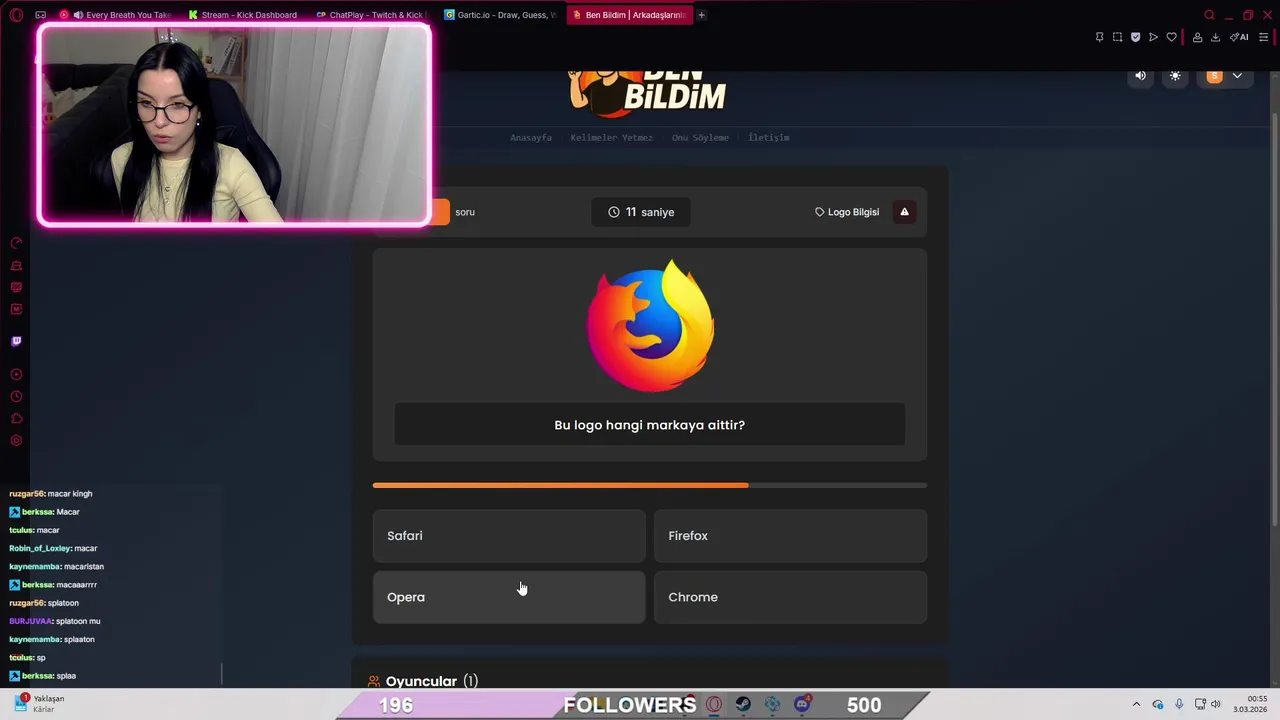Viewport: 1280px width, 720px height.
Task: Bookmark the page with the heart icon
Action: coord(1171,37)
